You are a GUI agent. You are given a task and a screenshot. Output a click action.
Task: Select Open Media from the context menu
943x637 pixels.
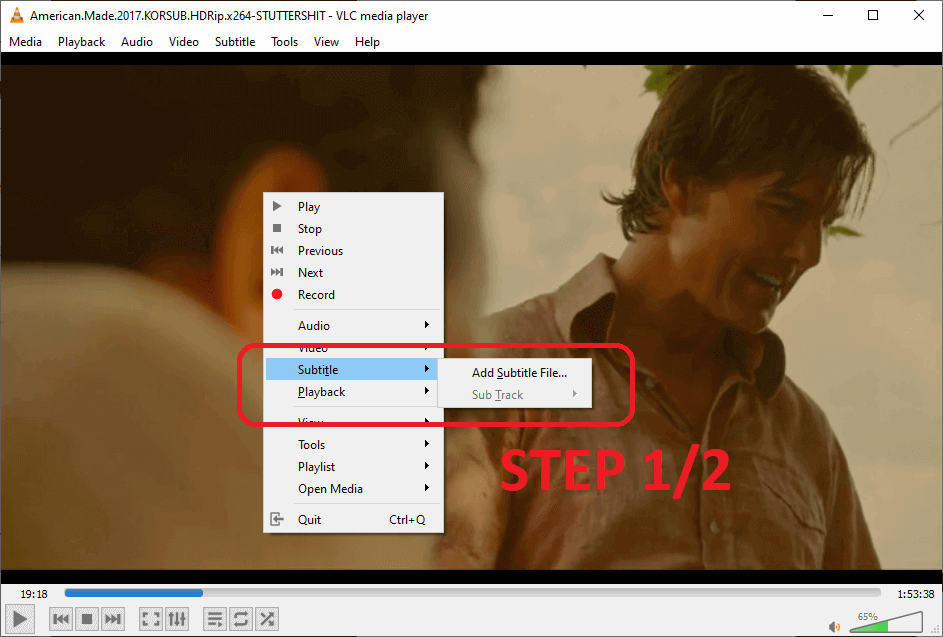(x=330, y=488)
